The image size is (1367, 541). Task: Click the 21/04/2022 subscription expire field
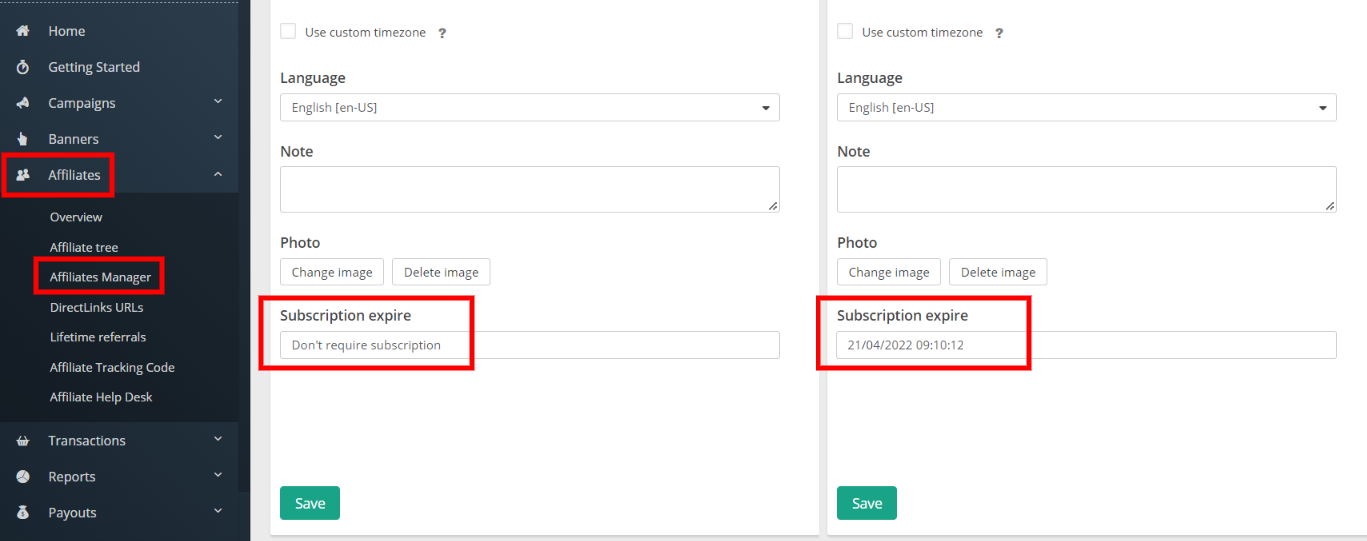(1087, 345)
